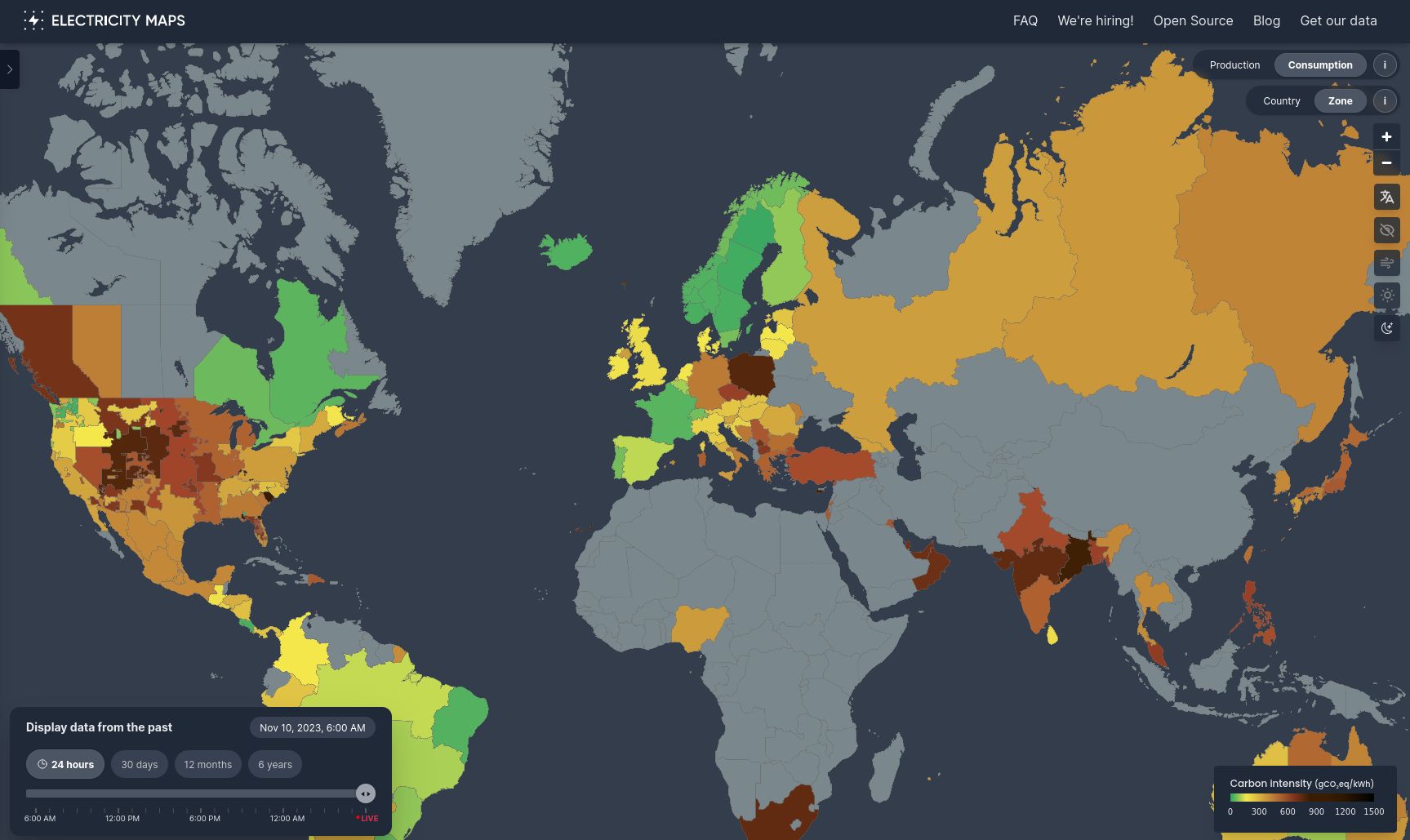Screen dimensions: 1410x840
Task: Click the Electricity Maps lightning logo
Action: pyautogui.click(x=33, y=20)
